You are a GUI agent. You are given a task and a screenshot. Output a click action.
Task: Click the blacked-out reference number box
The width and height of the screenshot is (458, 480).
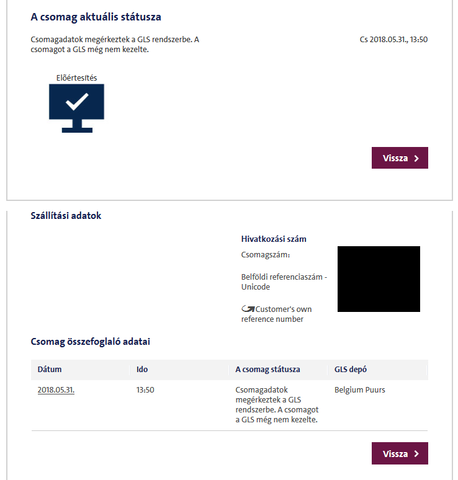coord(379,279)
